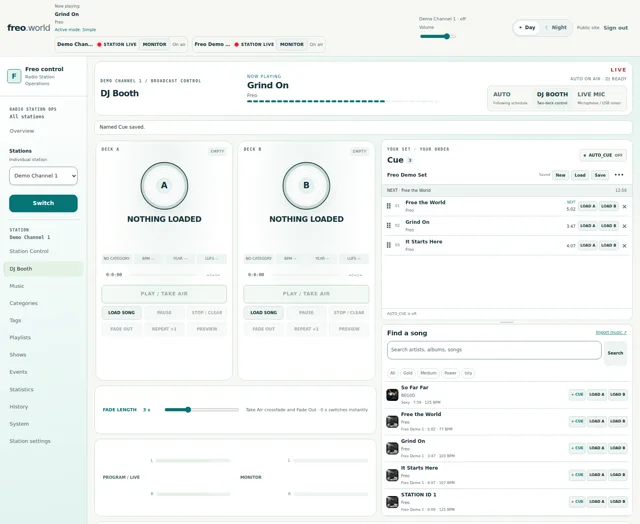Click the freo.world logo
Viewport: 640px width, 524px height.
click(29, 28)
